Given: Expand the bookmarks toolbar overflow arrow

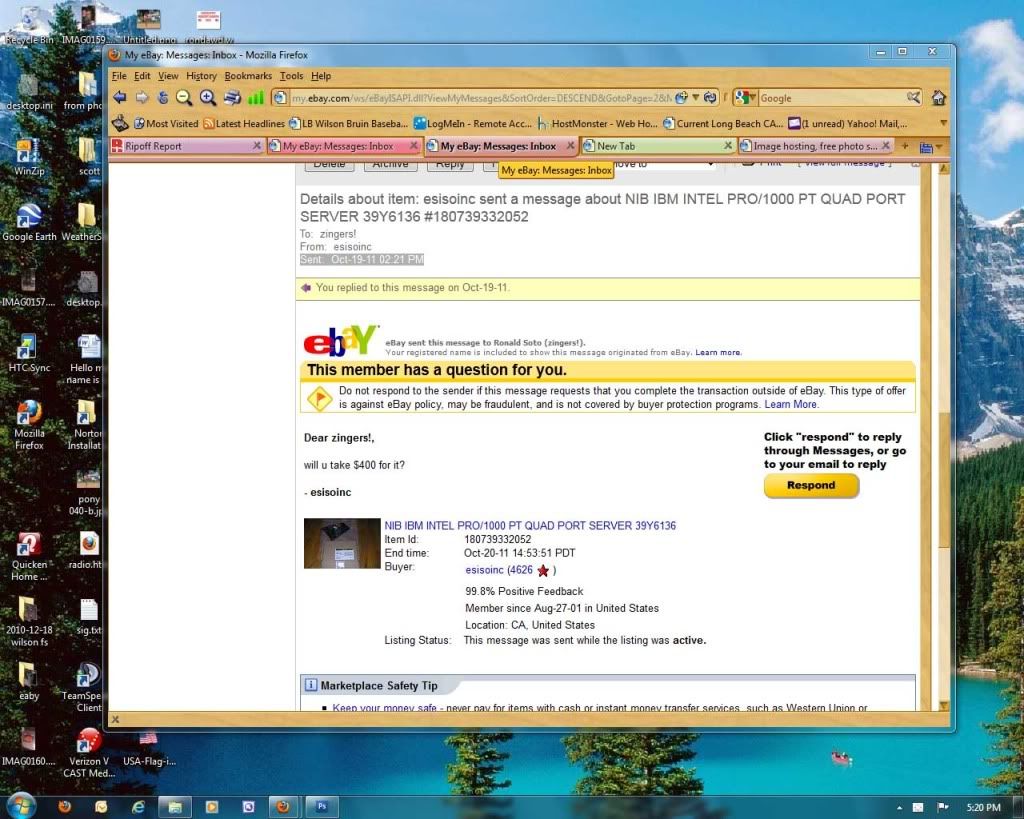Looking at the screenshot, I should [943, 123].
